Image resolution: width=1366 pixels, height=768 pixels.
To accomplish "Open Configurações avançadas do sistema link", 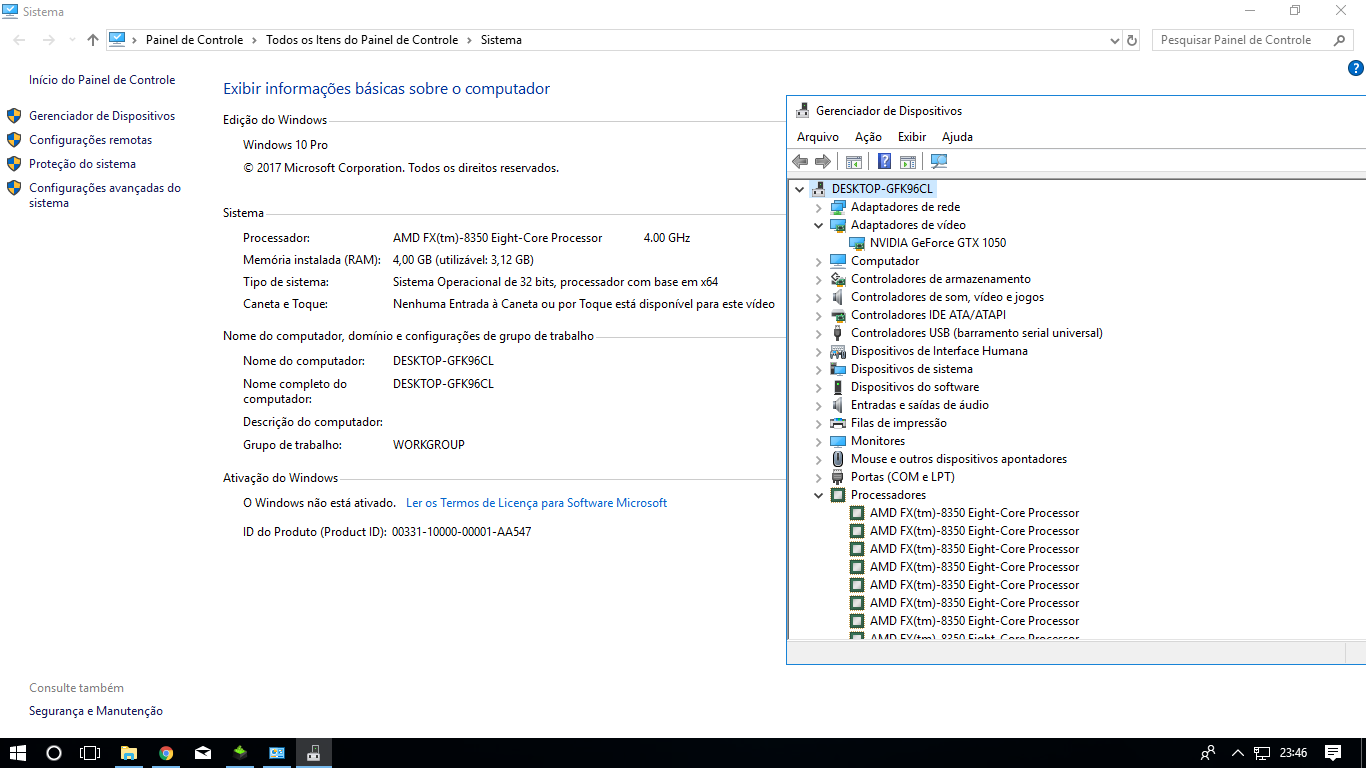I will click(105, 195).
